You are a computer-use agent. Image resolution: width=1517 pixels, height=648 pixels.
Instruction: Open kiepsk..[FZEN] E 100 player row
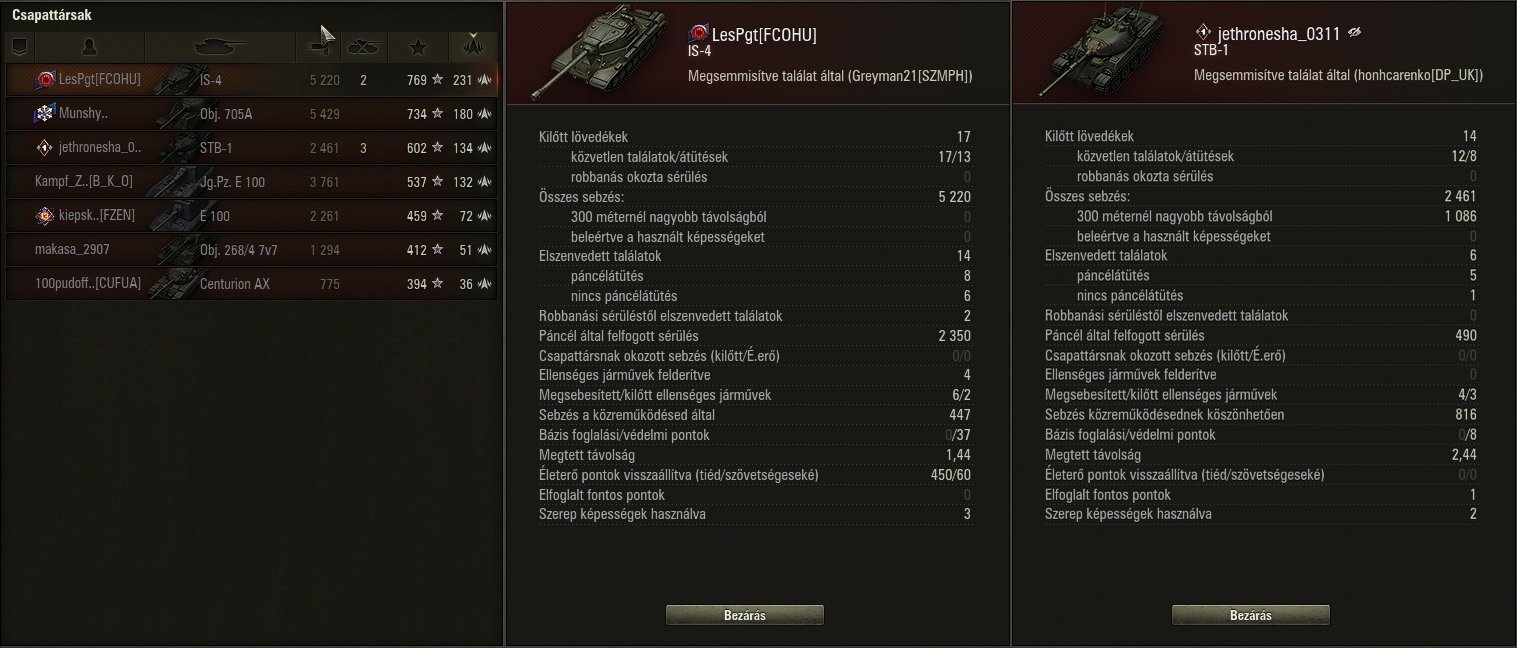click(251, 216)
